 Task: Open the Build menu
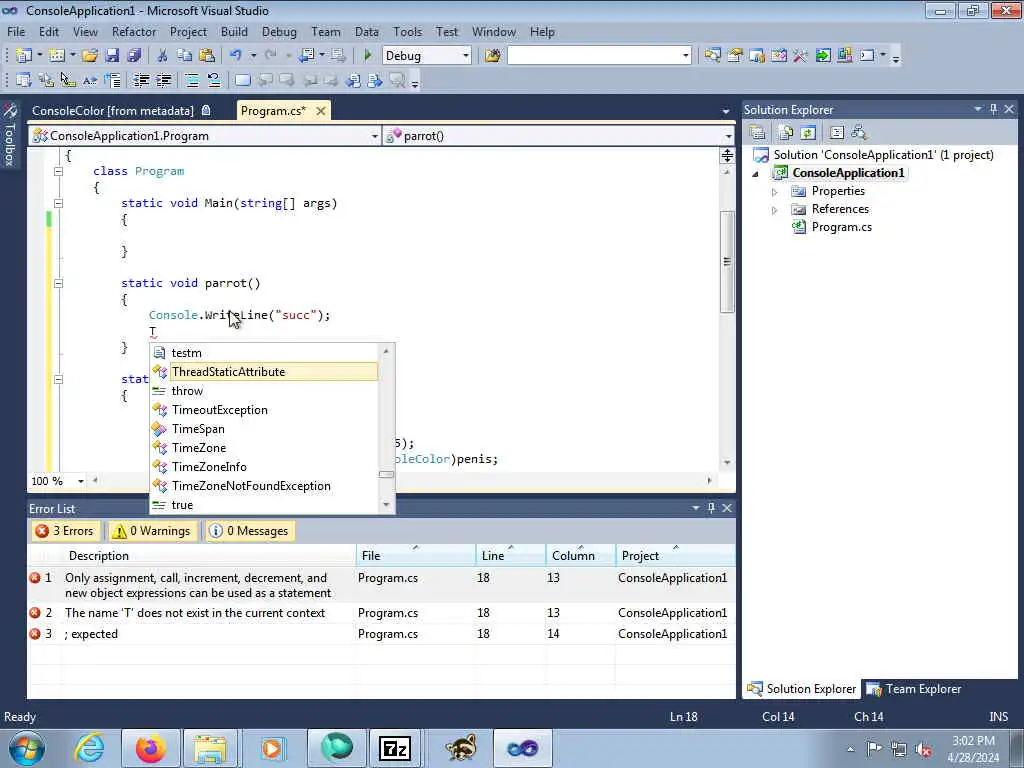234,31
